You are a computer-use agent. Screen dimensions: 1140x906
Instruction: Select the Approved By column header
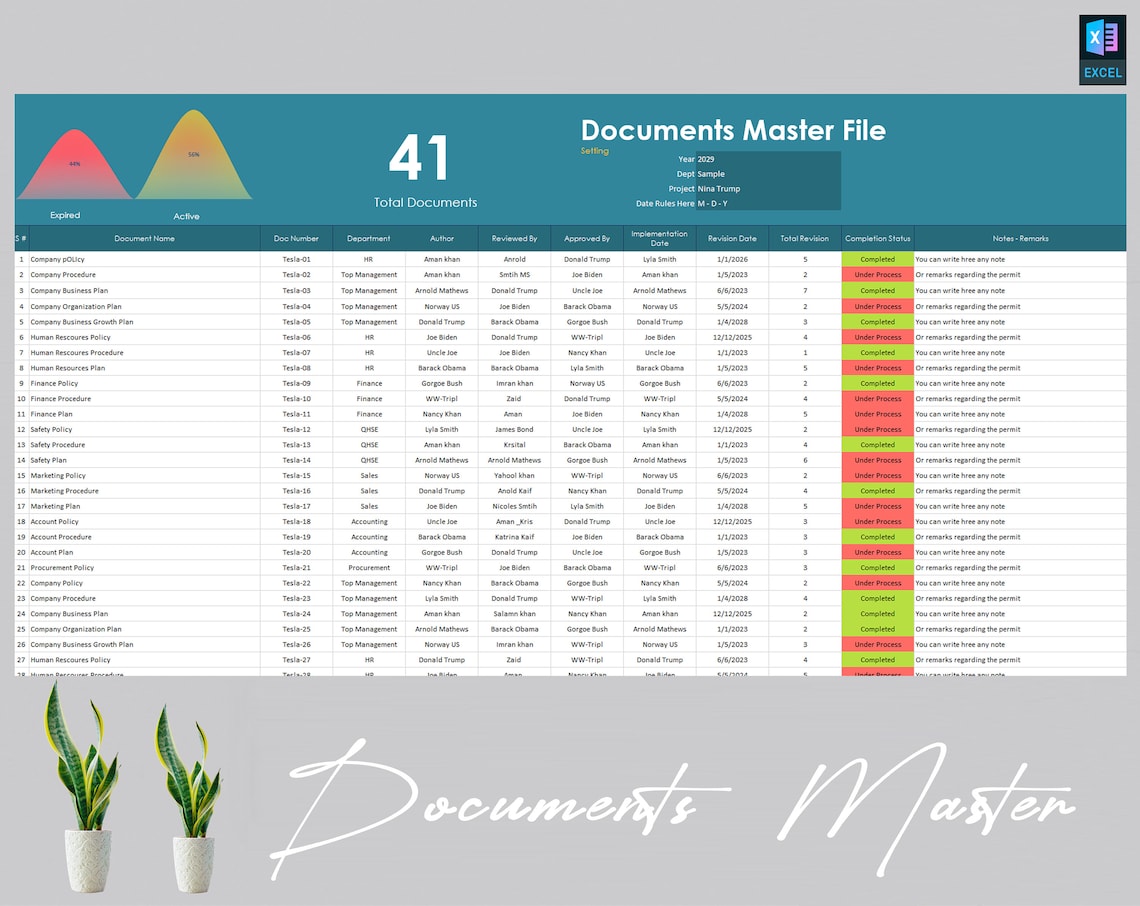pyautogui.click(x=587, y=238)
